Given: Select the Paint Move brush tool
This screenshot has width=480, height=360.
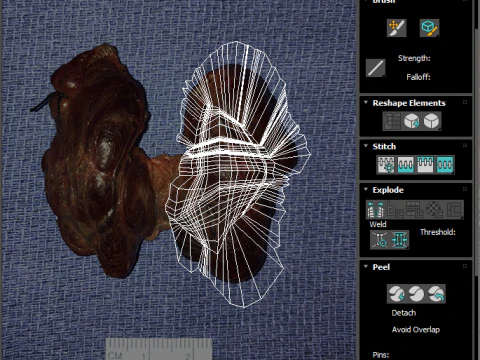Looking at the screenshot, I should coord(396,28).
